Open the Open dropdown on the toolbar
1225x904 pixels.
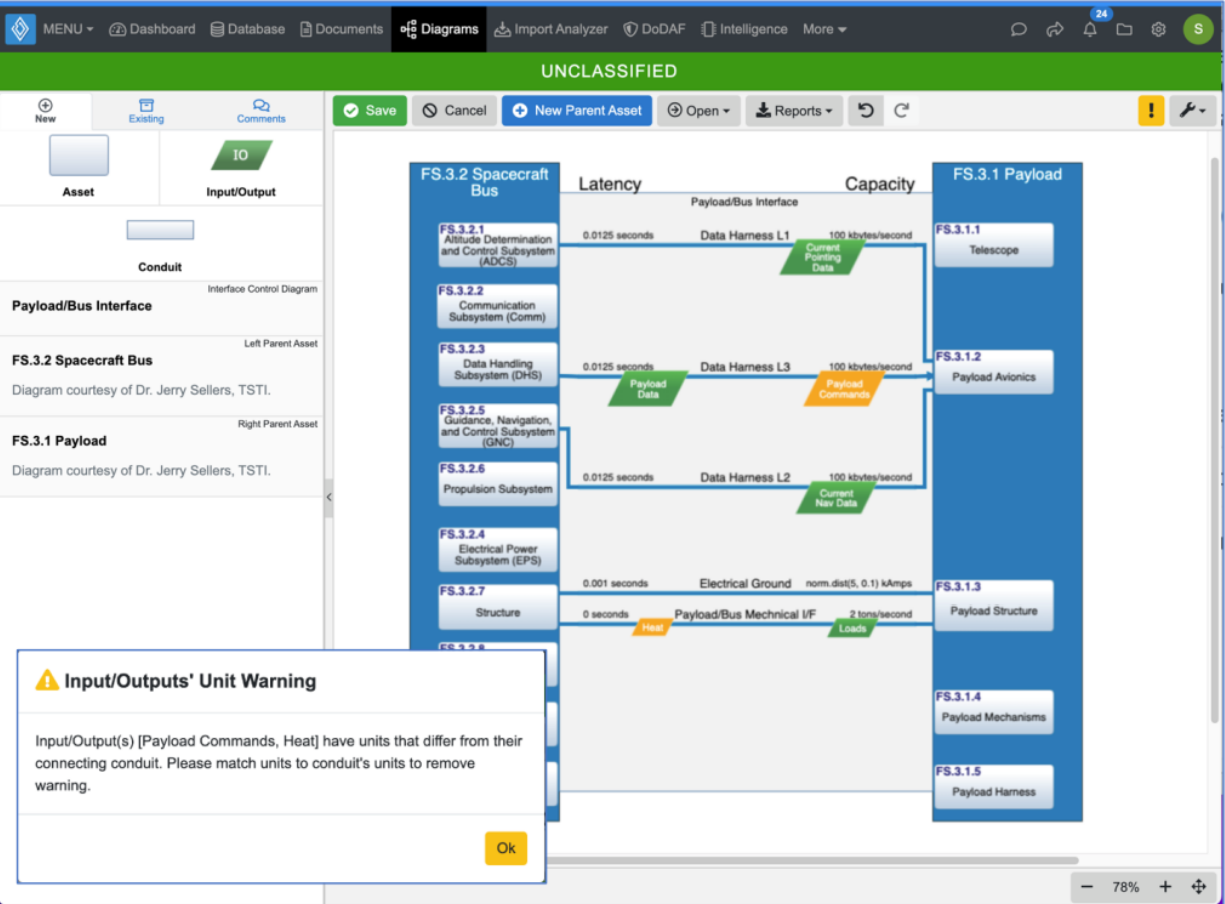tap(699, 110)
